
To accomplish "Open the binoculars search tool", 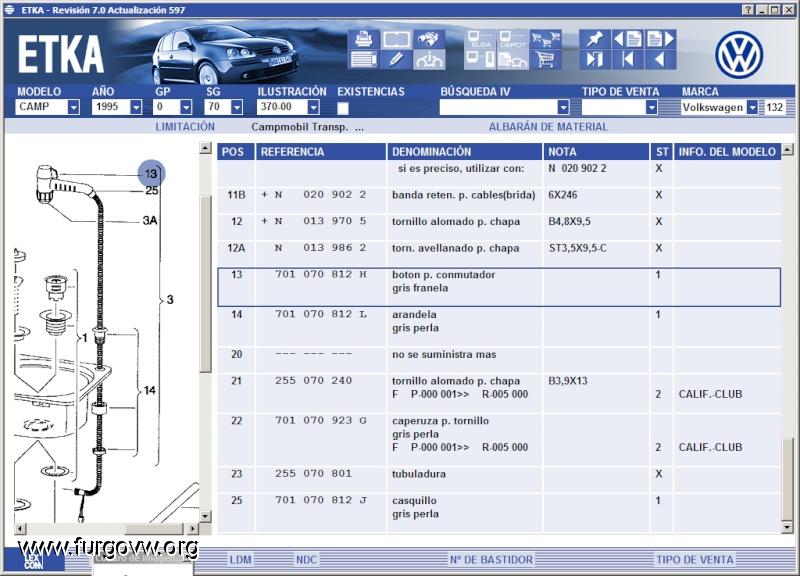I will [x=429, y=39].
